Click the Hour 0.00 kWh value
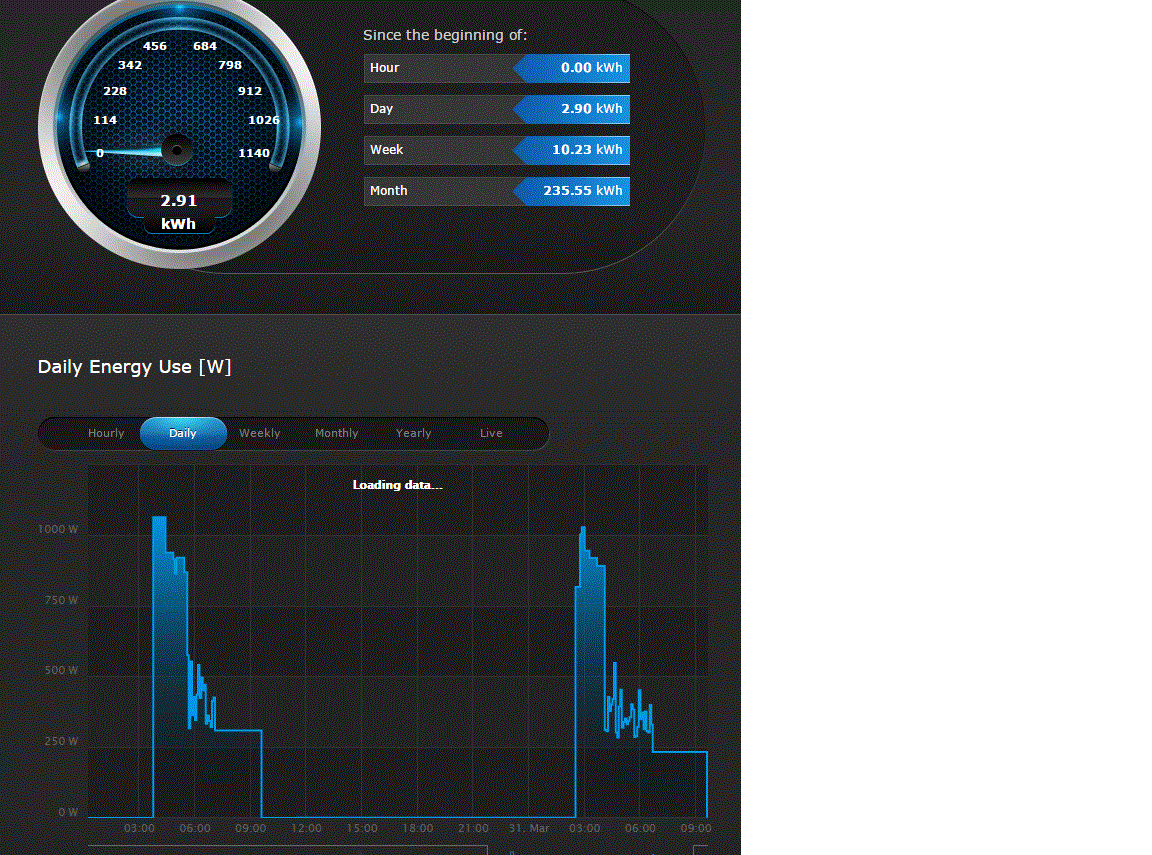 click(591, 68)
